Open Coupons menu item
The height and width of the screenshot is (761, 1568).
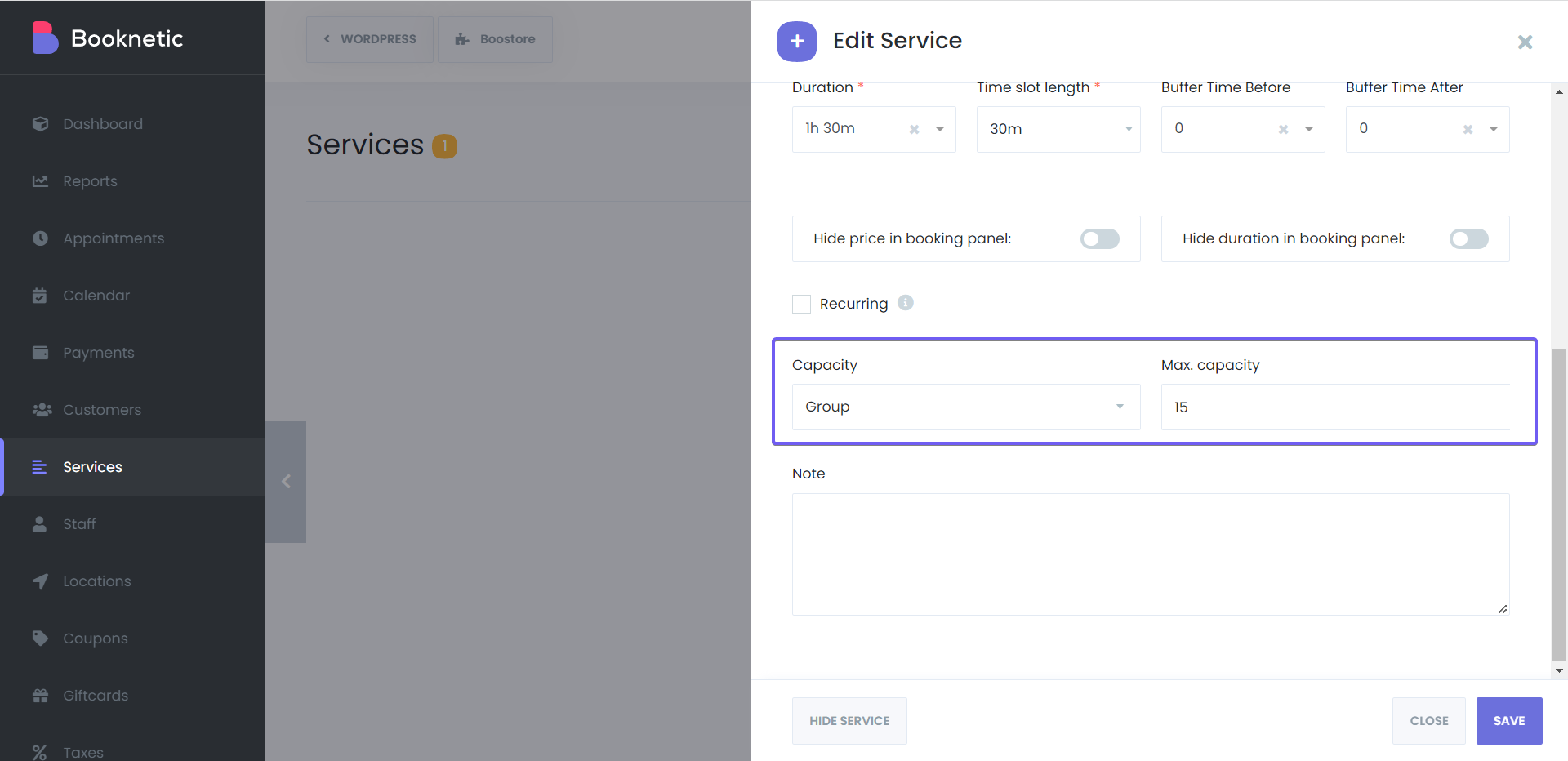[x=132, y=639]
